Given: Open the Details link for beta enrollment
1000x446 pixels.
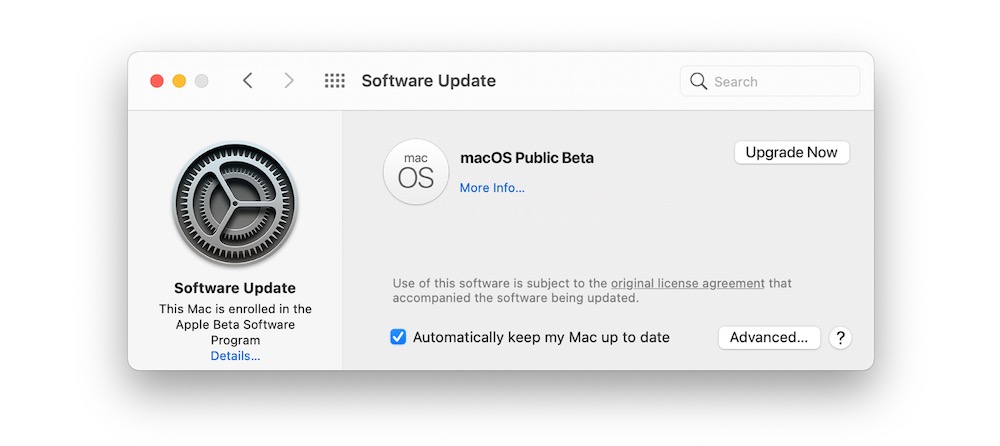Looking at the screenshot, I should coord(235,356).
